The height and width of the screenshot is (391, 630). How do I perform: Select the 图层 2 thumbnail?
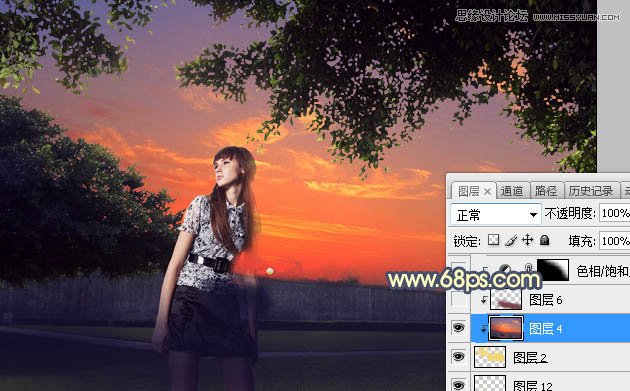pos(490,357)
